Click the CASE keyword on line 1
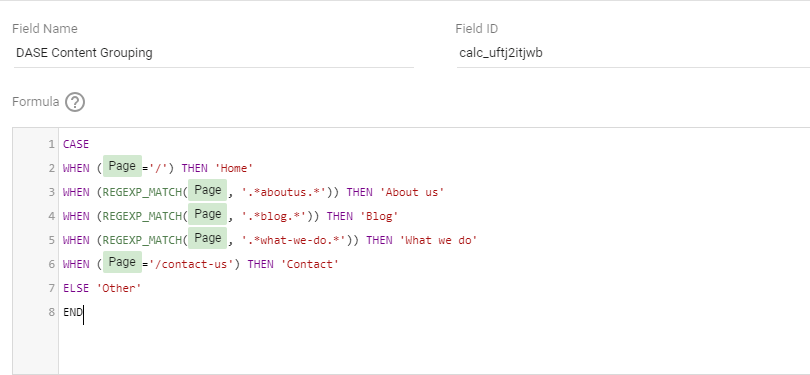Viewport: 810px width, 375px height. pyautogui.click(x=76, y=144)
